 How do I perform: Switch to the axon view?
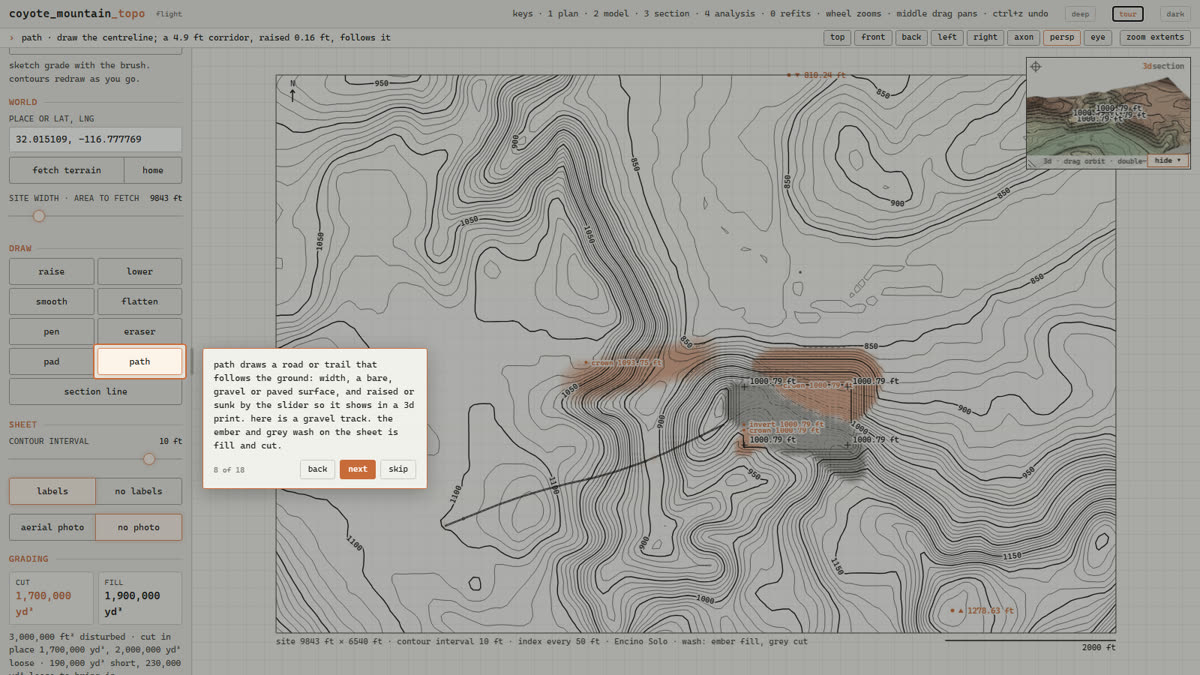1023,37
